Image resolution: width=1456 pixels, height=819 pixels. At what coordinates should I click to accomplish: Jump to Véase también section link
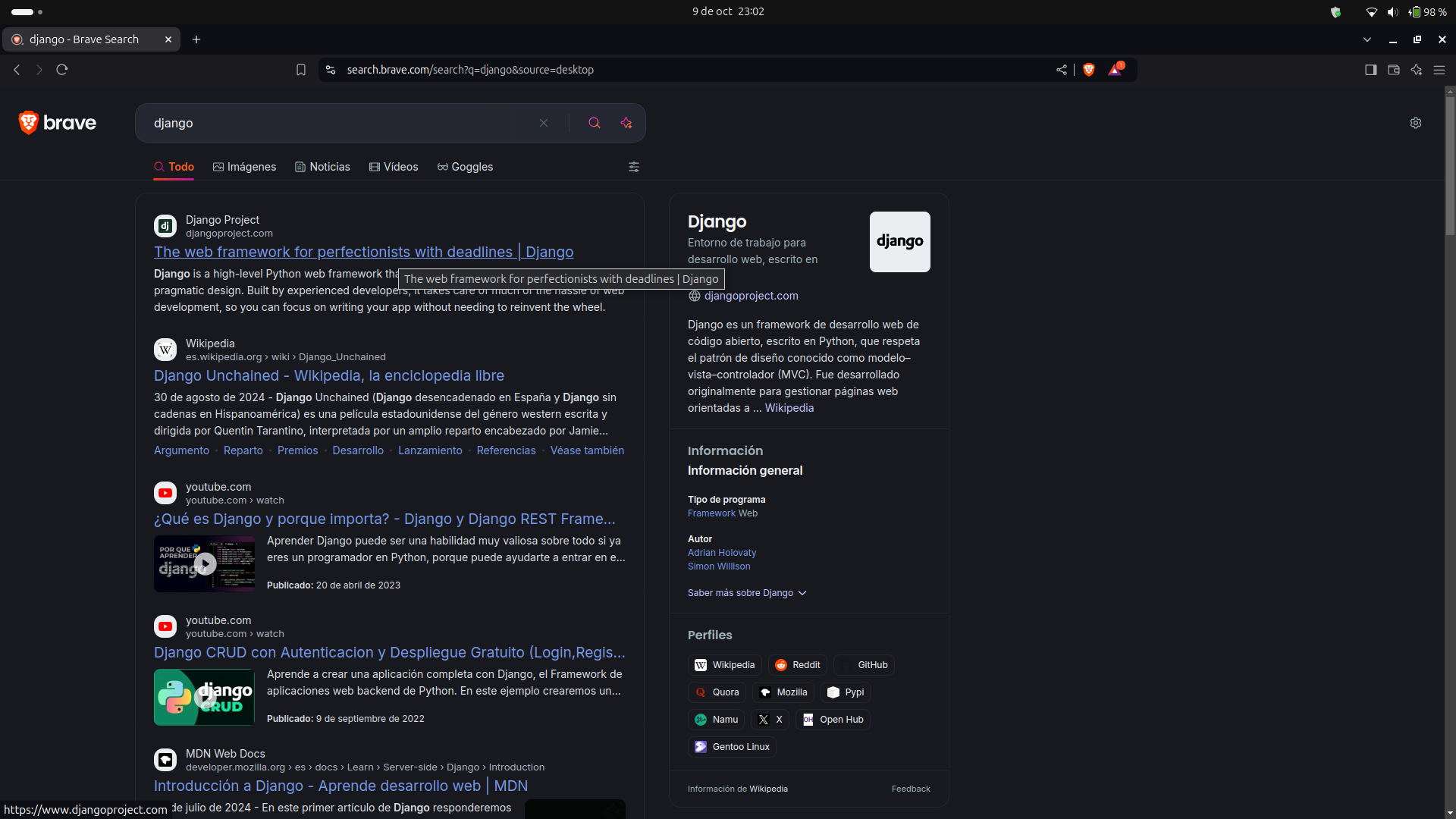click(587, 450)
